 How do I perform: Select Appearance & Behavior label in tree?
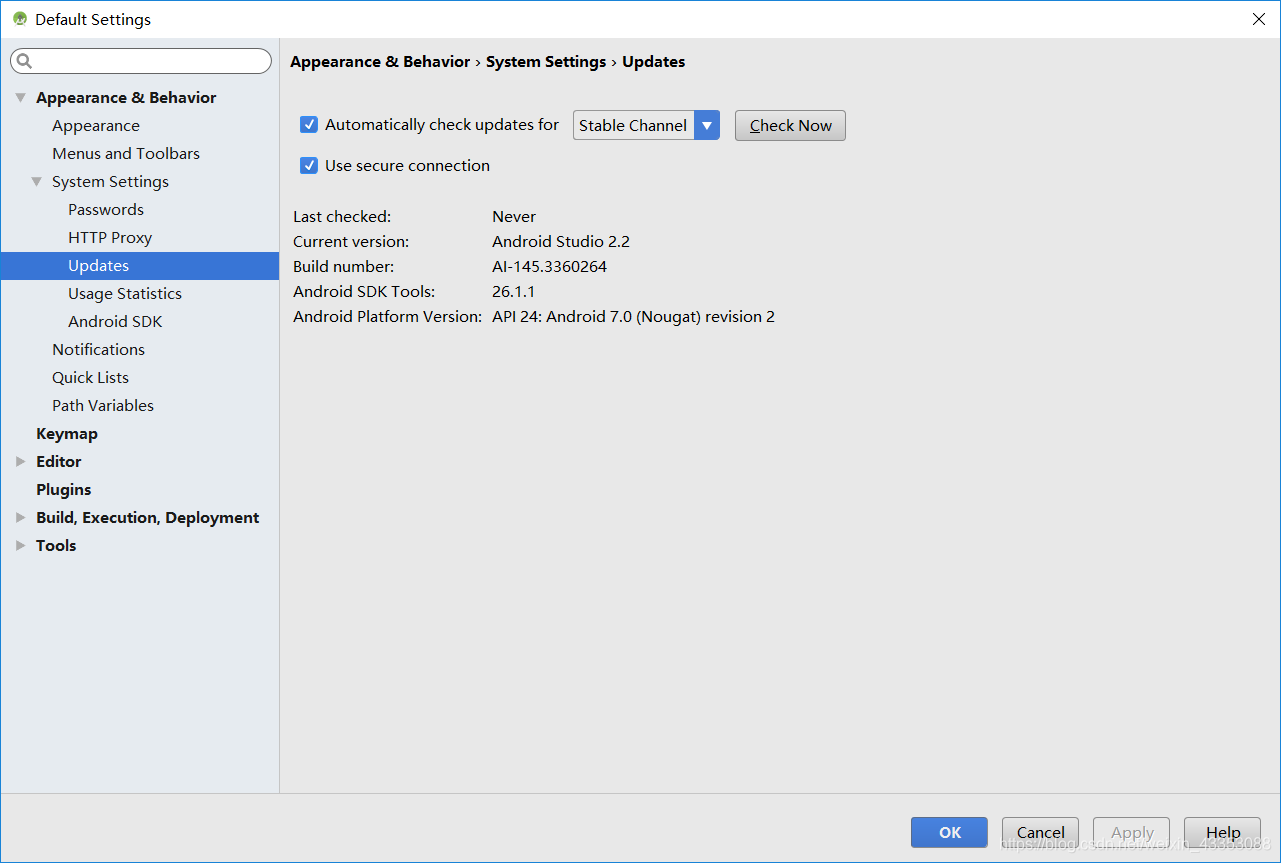coord(126,98)
